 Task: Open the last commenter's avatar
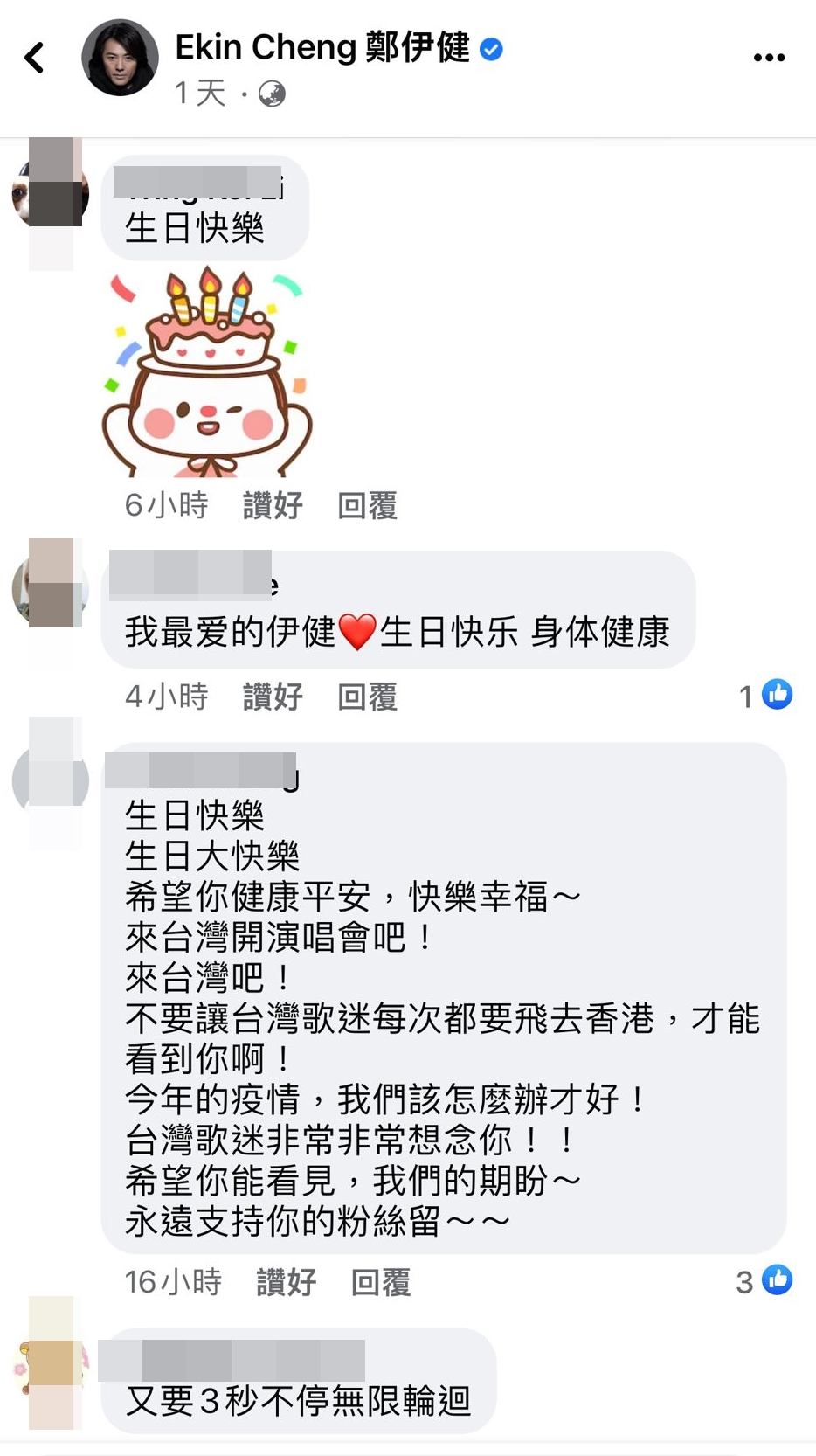51,1367
